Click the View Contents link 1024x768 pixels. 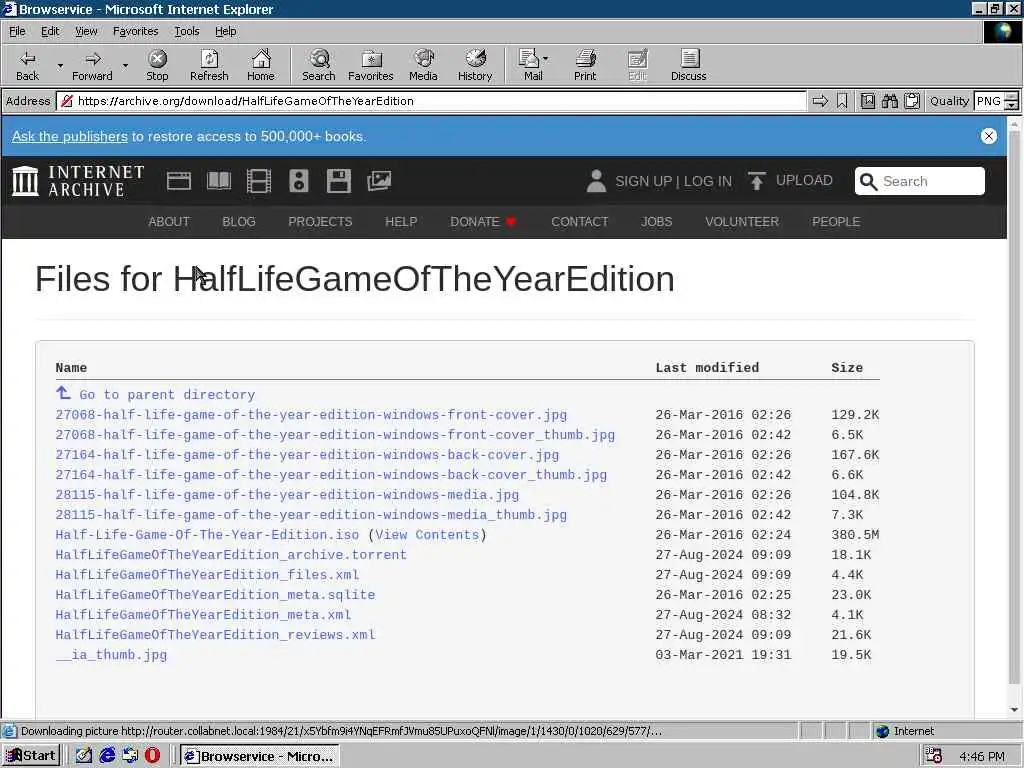(427, 535)
